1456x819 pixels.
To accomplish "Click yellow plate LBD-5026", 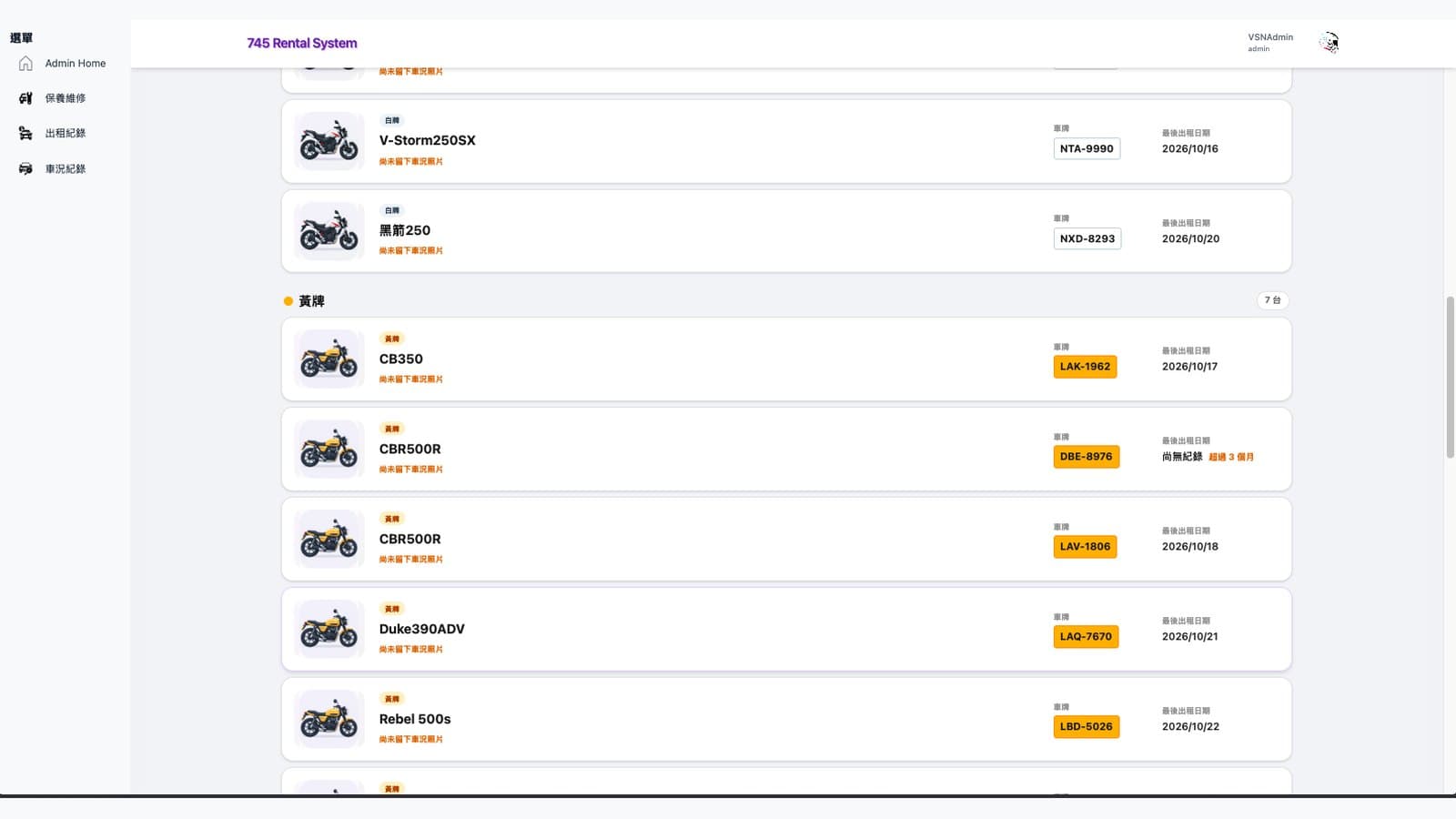I will tap(1086, 727).
